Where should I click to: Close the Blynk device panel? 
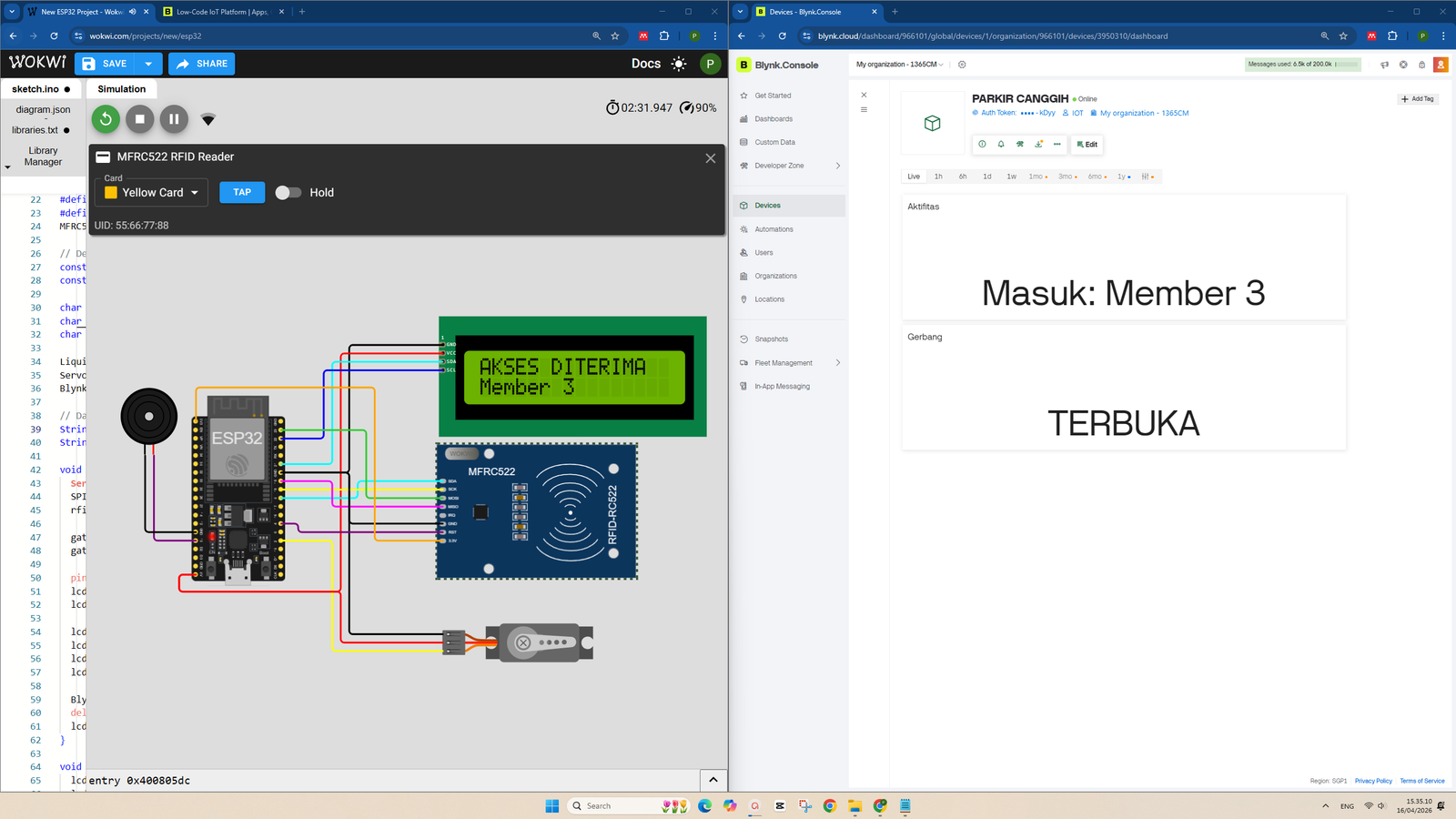click(x=864, y=95)
